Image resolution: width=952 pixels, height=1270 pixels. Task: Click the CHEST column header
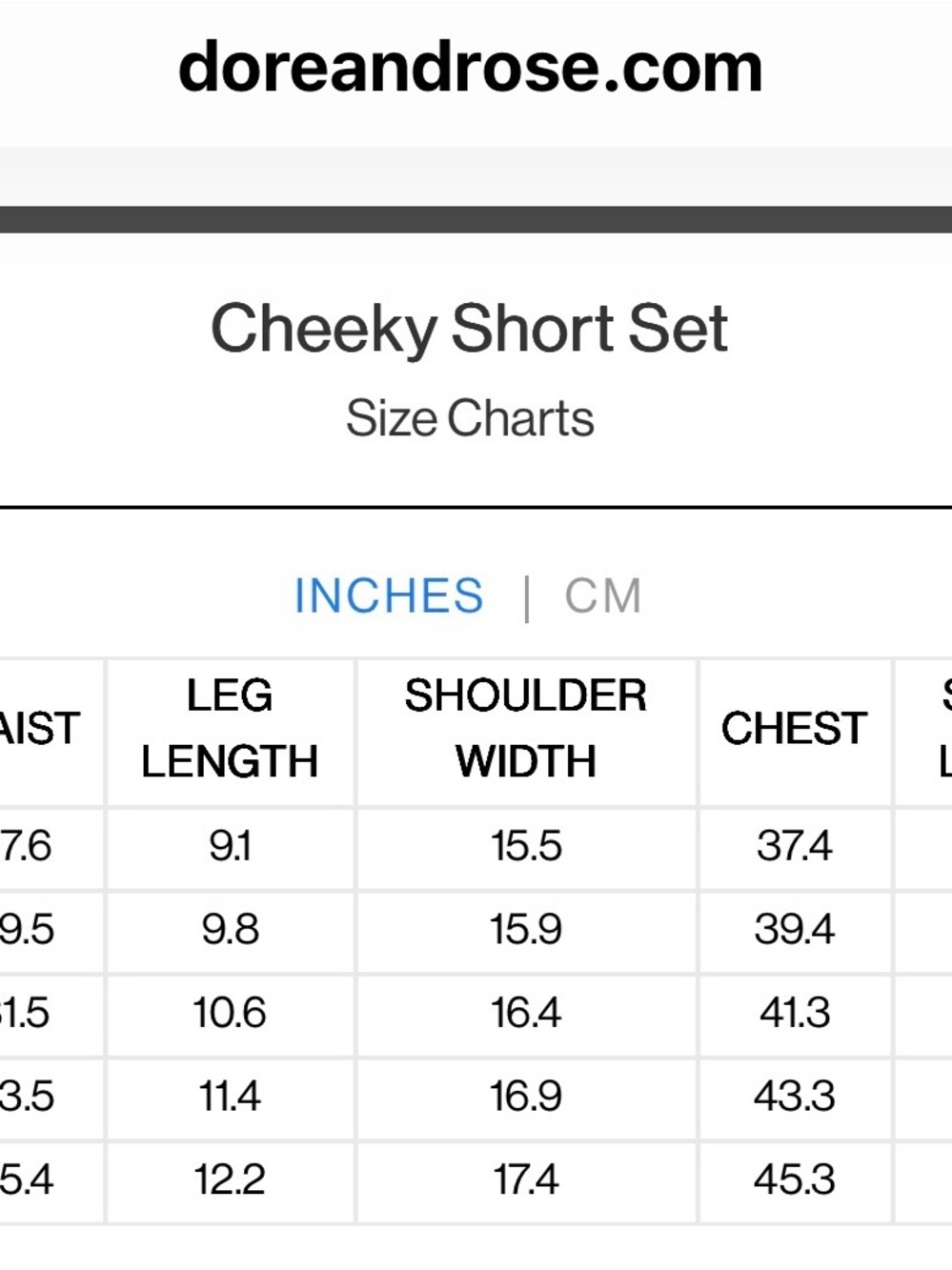point(795,729)
